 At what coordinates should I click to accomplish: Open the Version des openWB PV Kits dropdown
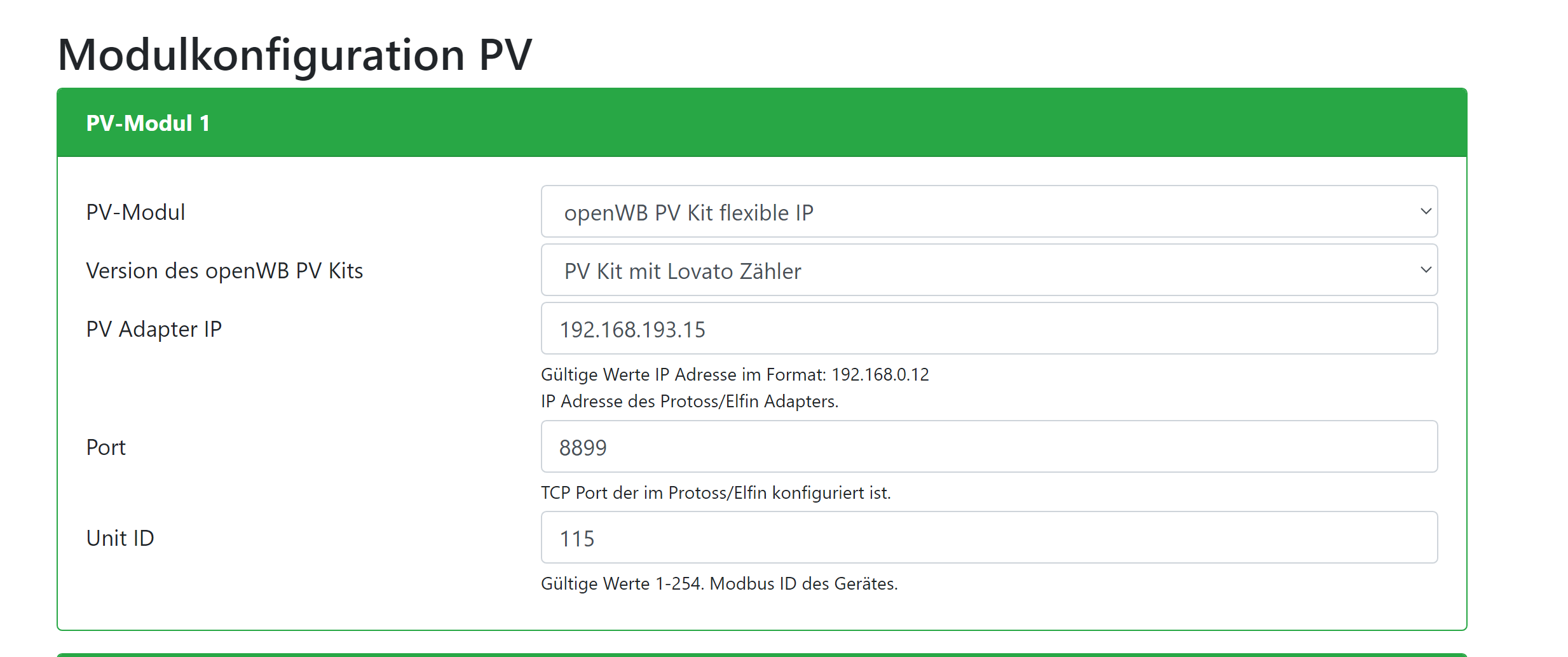click(988, 270)
